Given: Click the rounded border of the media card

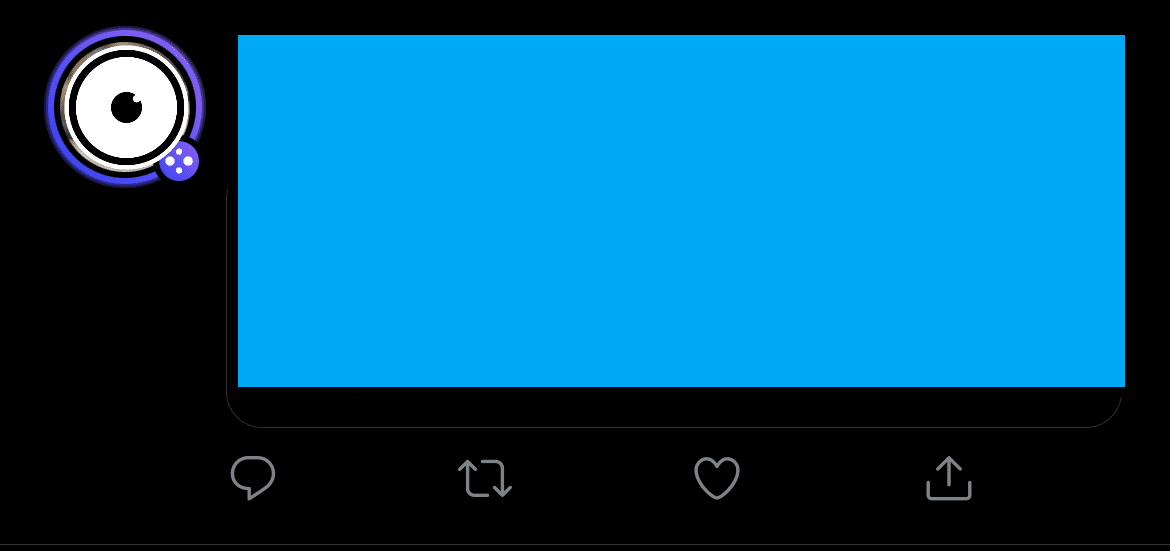Looking at the screenshot, I should [x=674, y=427].
